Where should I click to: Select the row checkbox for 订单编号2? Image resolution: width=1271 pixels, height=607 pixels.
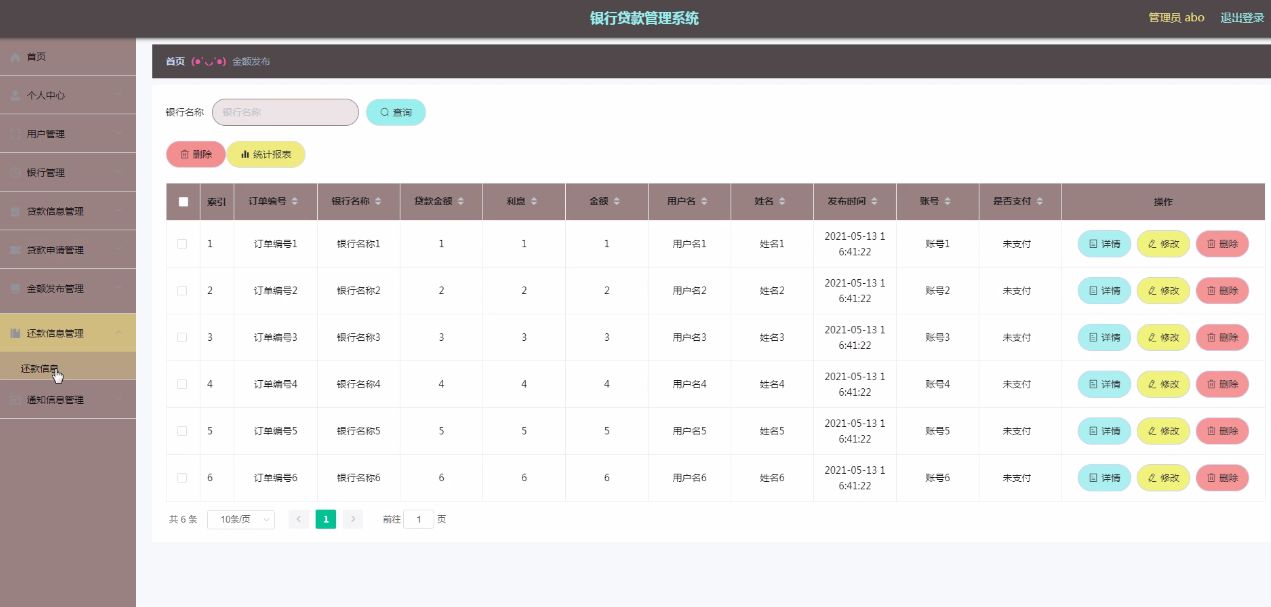[x=182, y=291]
